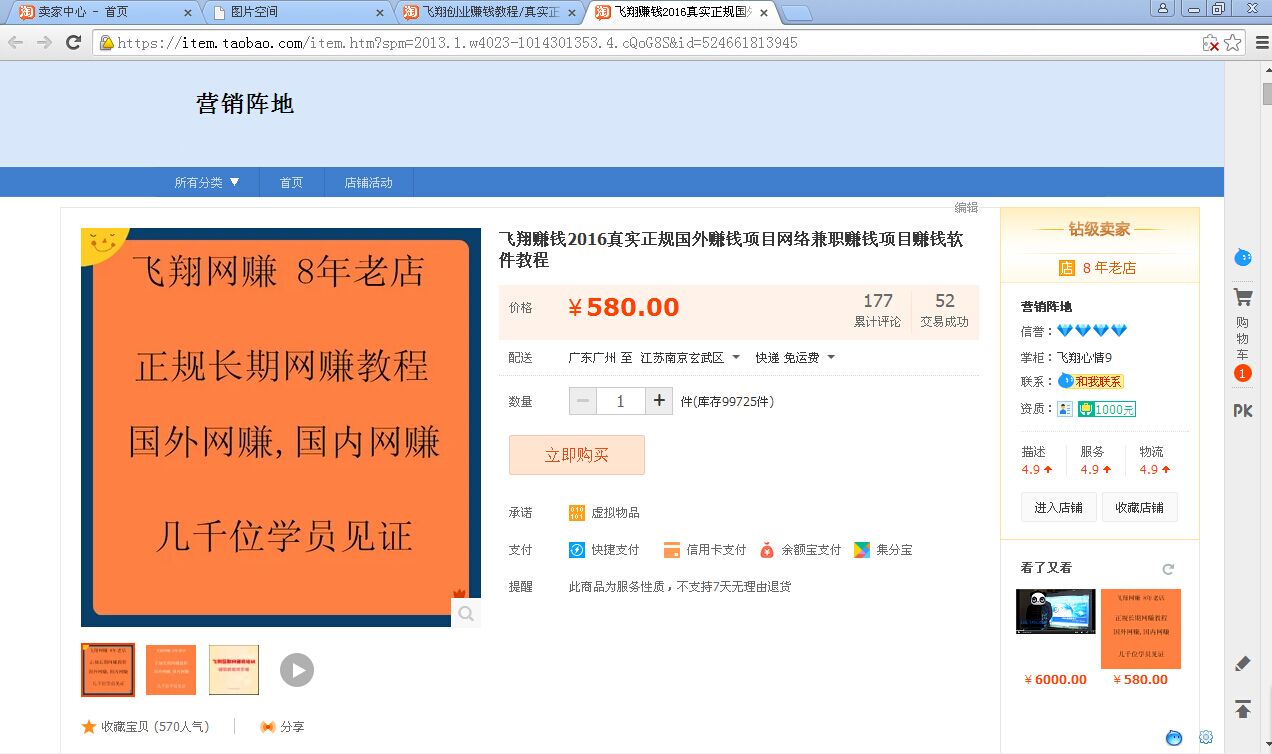Click the back-to-top arrow icon

pos(1243,709)
